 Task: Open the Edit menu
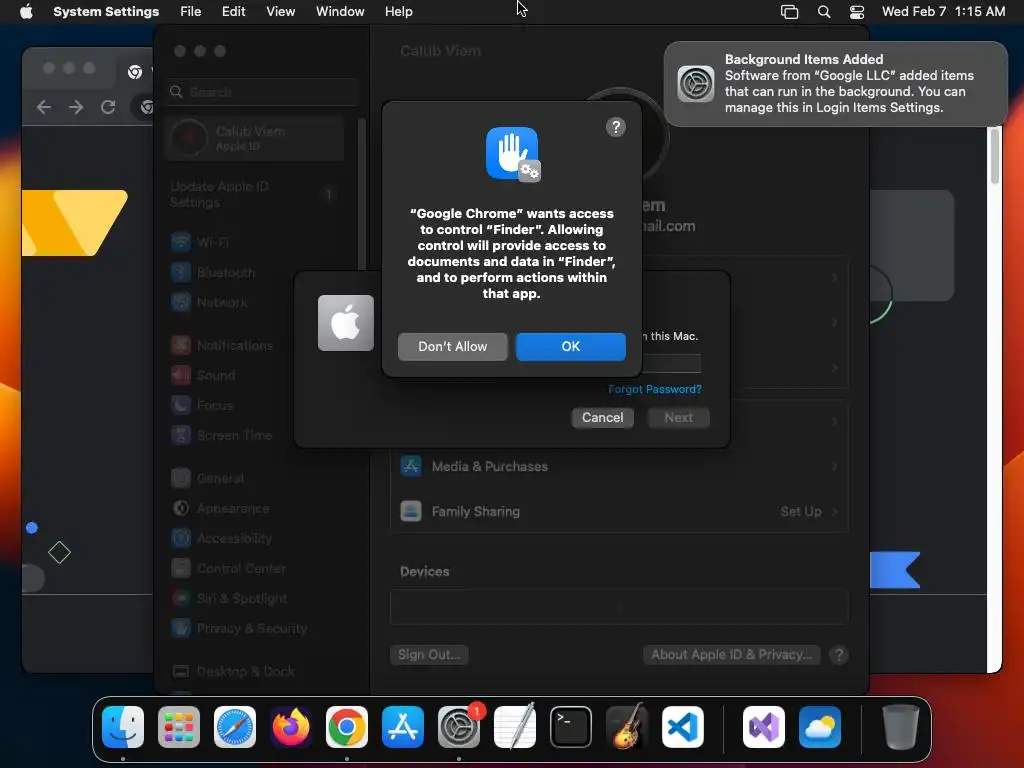point(233,11)
